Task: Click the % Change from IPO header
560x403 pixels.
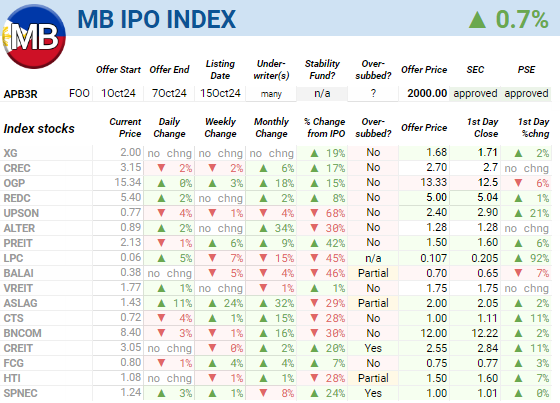Action: (x=325, y=128)
